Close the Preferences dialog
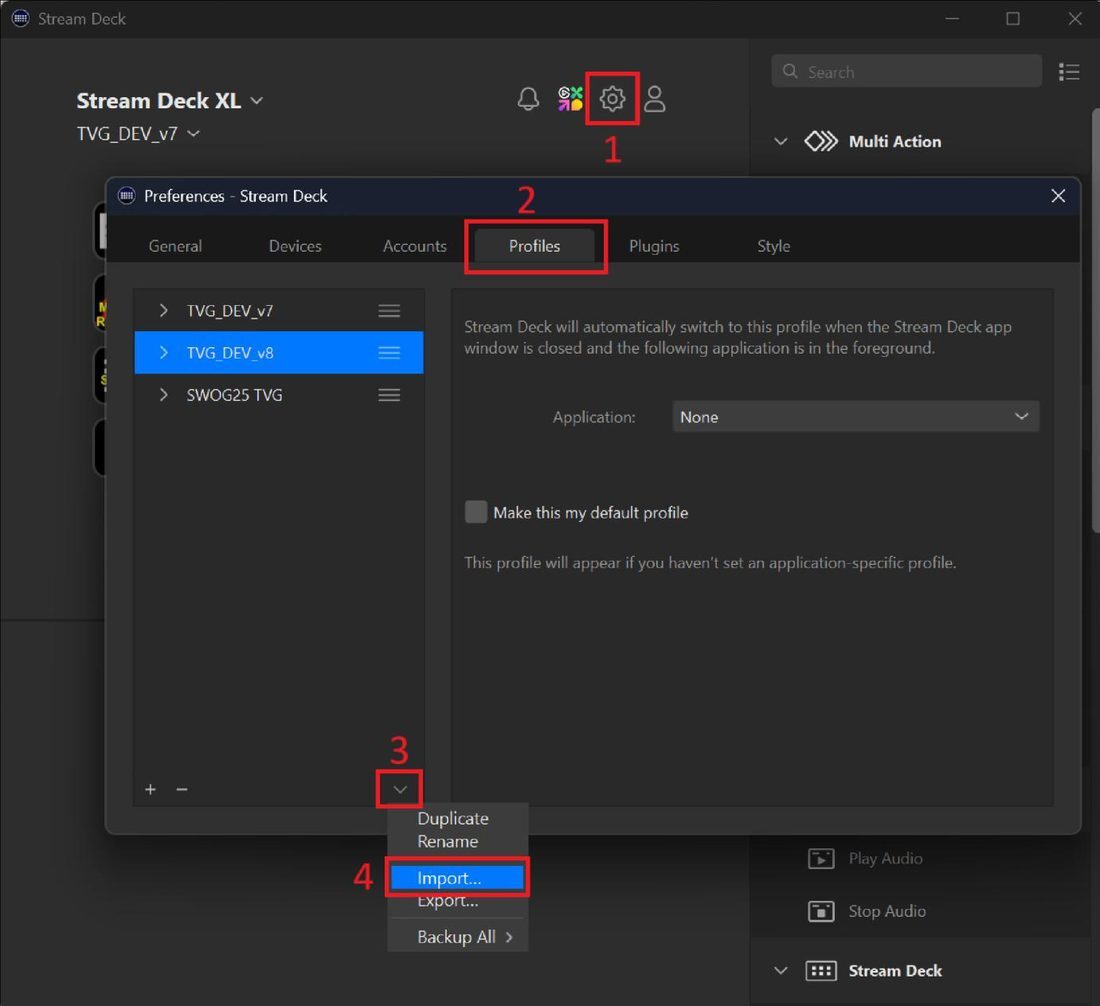The image size is (1100, 1006). (x=1058, y=196)
